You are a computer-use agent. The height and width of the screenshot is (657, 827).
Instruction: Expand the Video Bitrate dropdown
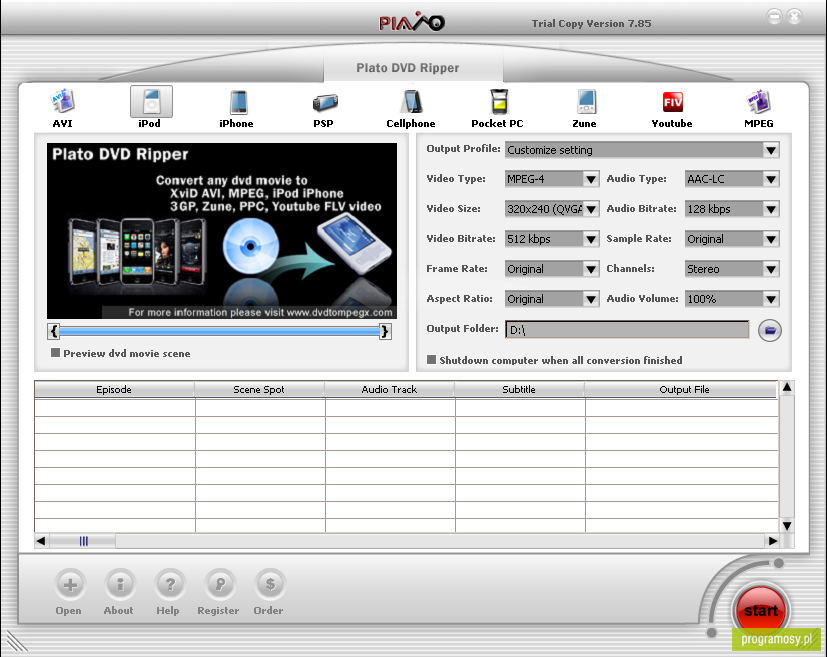pos(591,239)
